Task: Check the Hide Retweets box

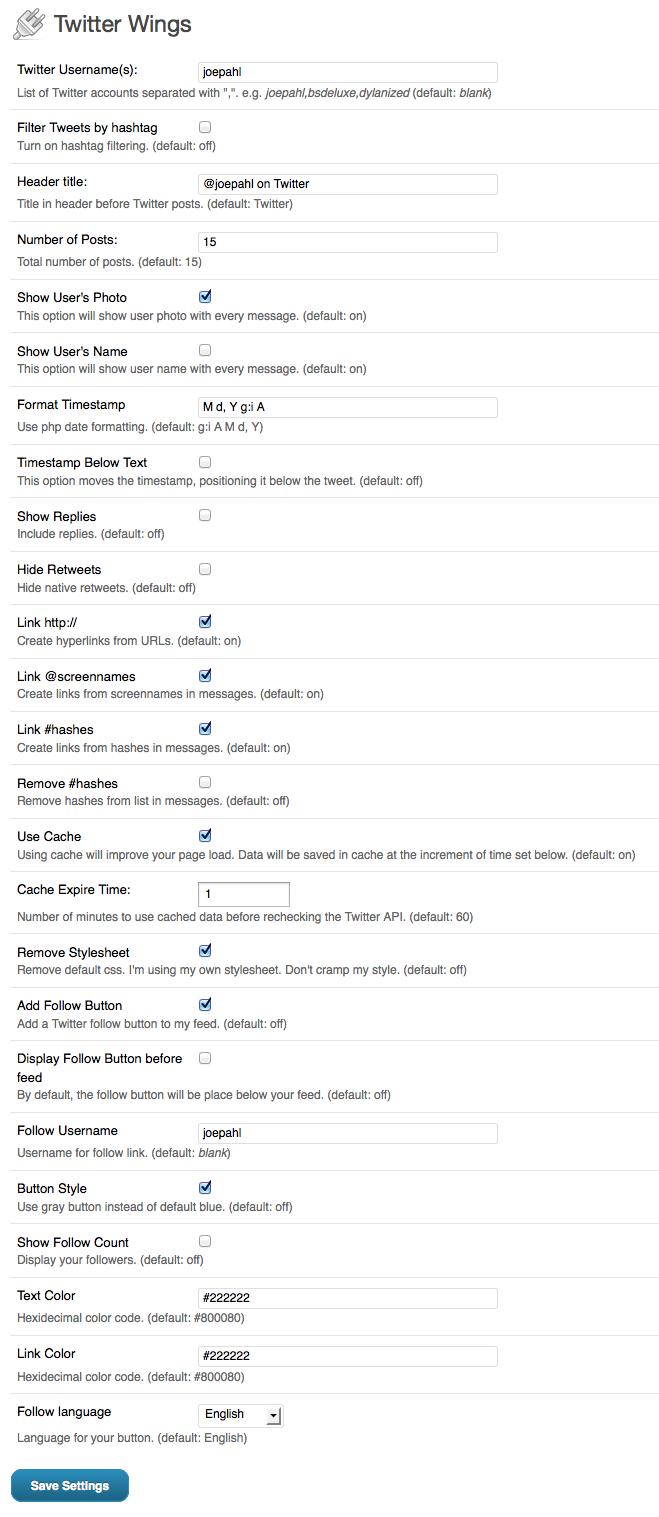Action: coord(205,569)
